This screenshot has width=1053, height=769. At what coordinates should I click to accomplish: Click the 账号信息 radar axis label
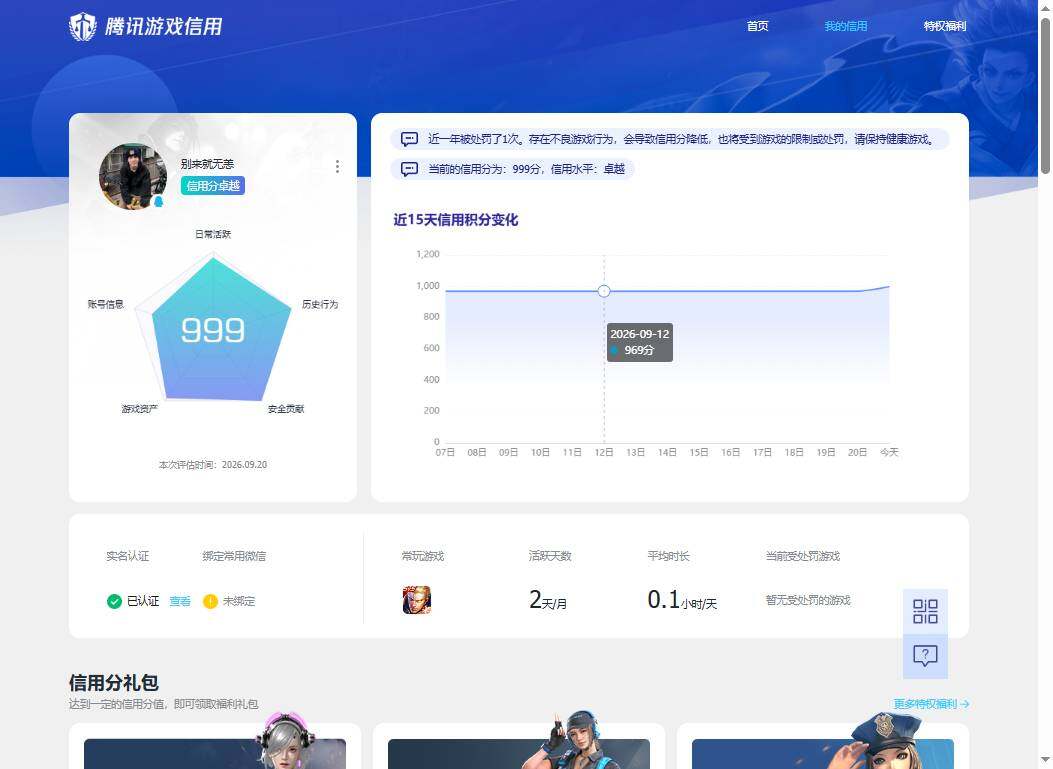pyautogui.click(x=105, y=304)
